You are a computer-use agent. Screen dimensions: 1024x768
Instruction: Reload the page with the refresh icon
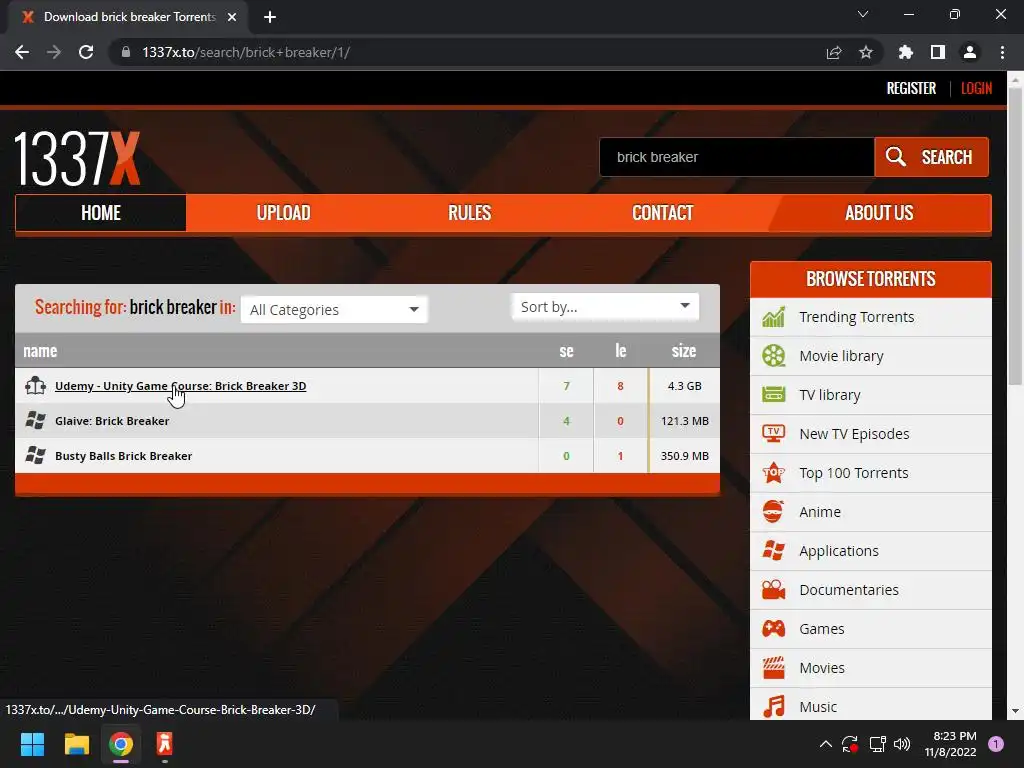tap(86, 52)
